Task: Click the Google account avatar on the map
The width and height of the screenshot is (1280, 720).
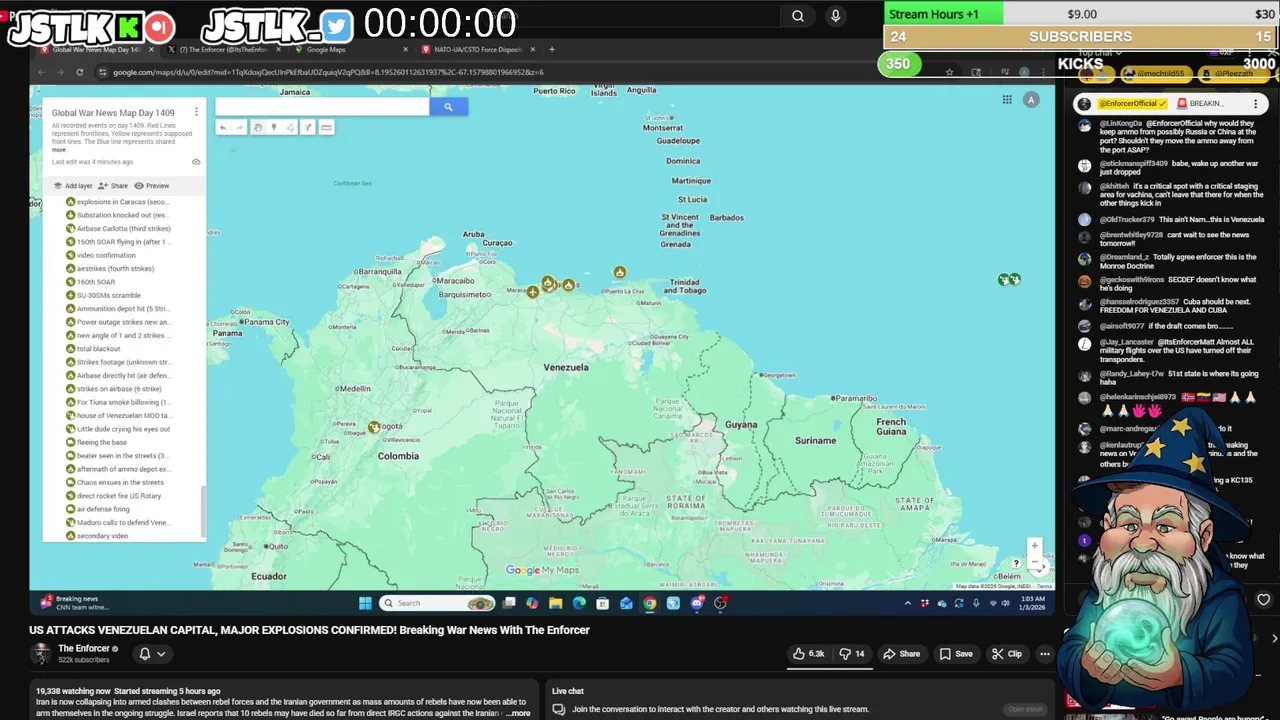Action: coord(1031,99)
